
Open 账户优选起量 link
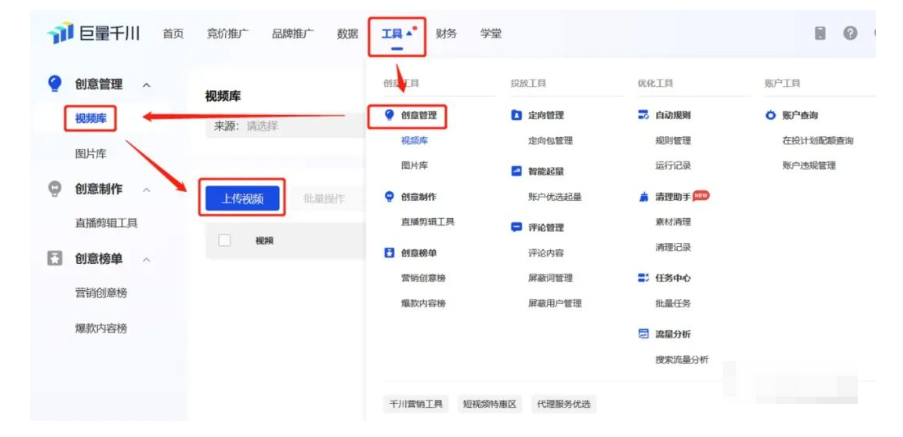point(555,197)
